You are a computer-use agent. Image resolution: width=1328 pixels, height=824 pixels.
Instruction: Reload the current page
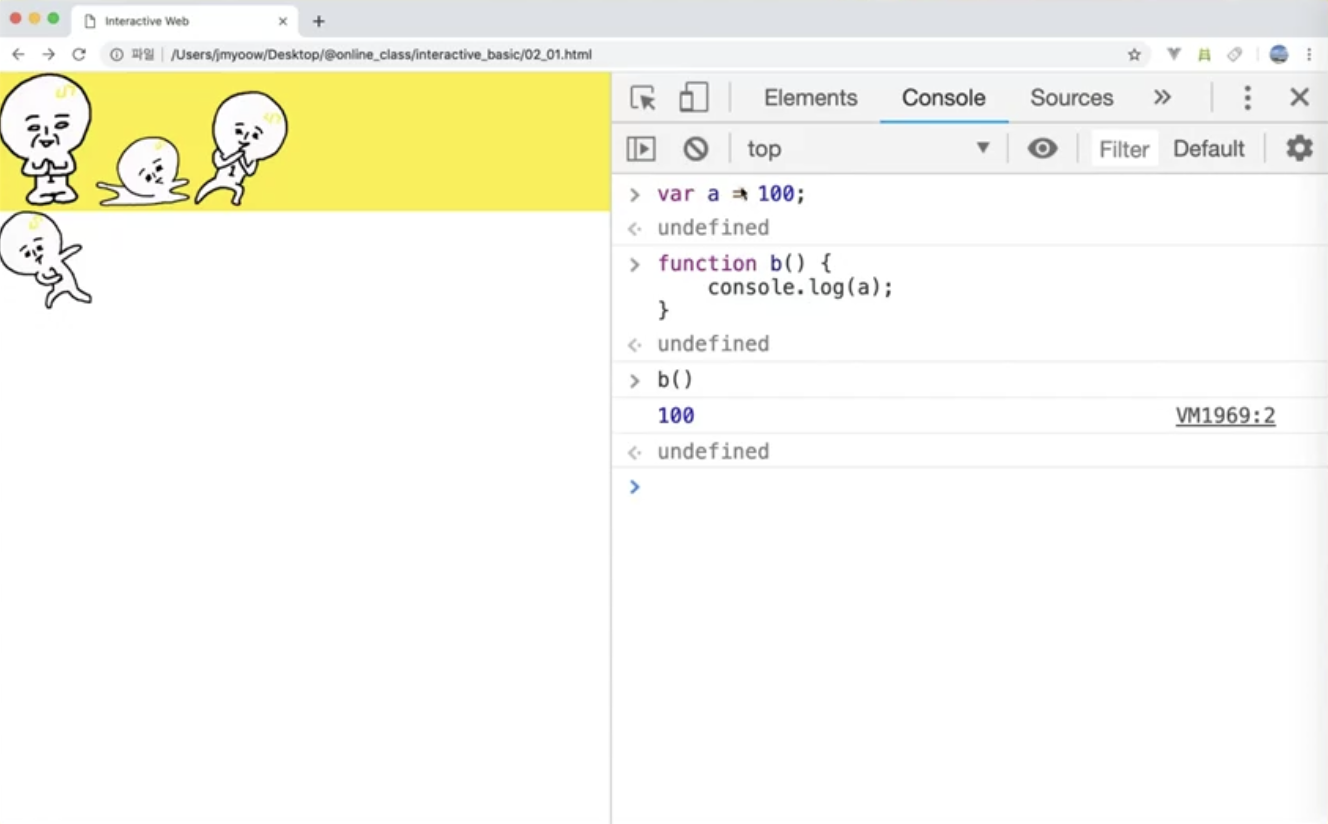[x=79, y=54]
